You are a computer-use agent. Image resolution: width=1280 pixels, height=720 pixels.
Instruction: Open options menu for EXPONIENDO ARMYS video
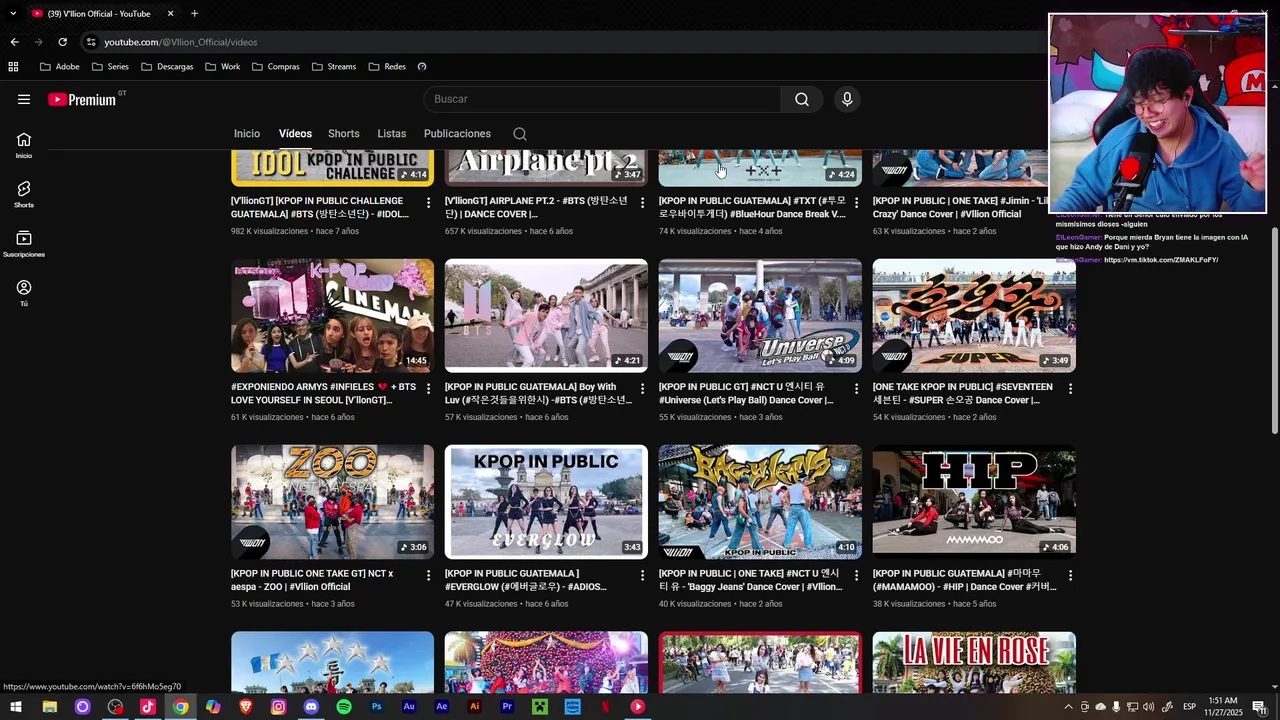[x=429, y=388]
